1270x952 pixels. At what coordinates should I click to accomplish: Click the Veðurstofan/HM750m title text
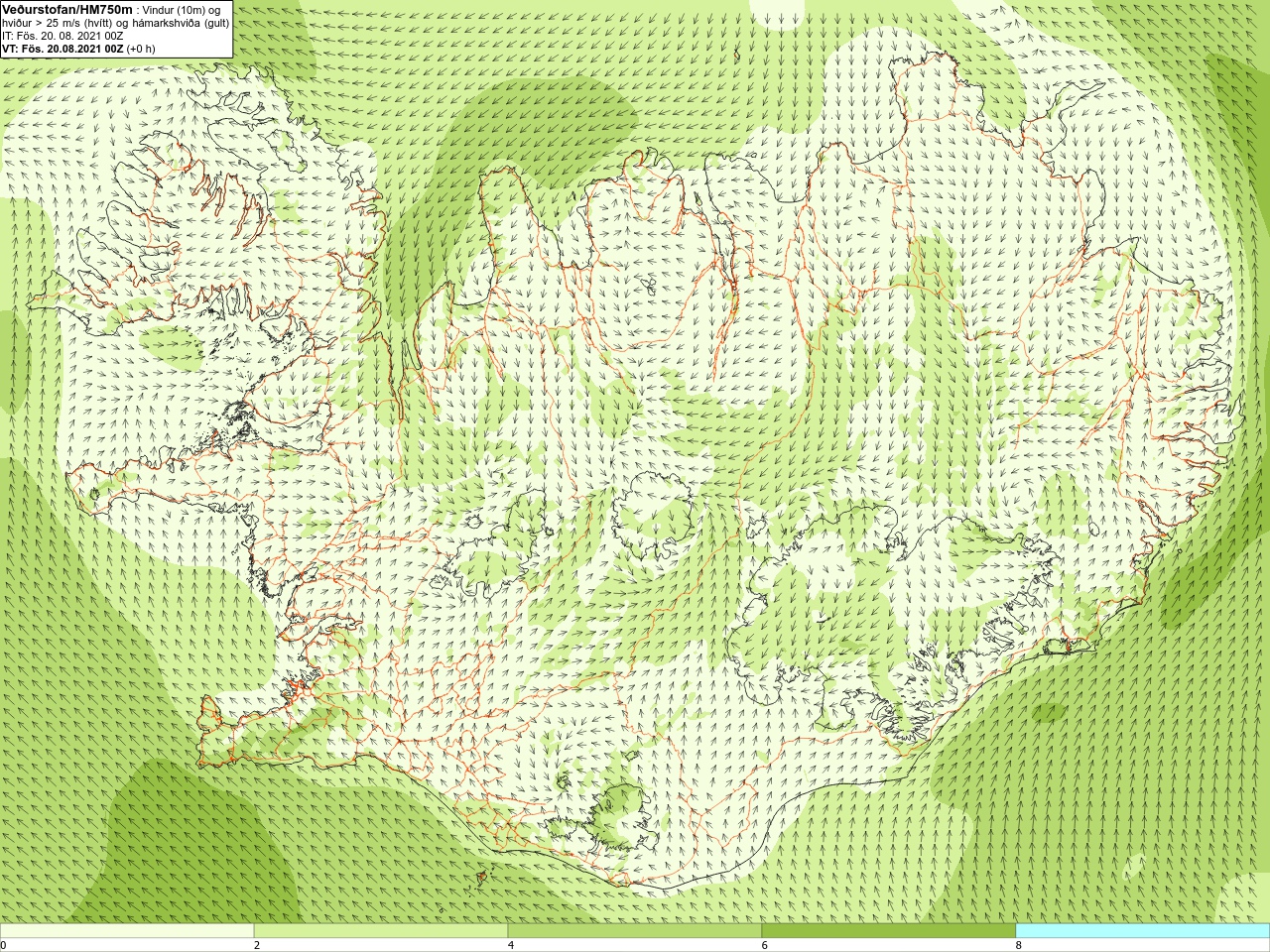click(67, 9)
